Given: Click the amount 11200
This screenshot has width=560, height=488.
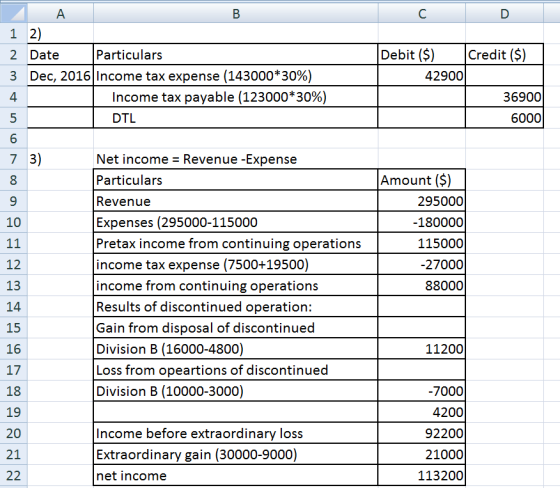Looking at the screenshot, I should click(x=422, y=349).
